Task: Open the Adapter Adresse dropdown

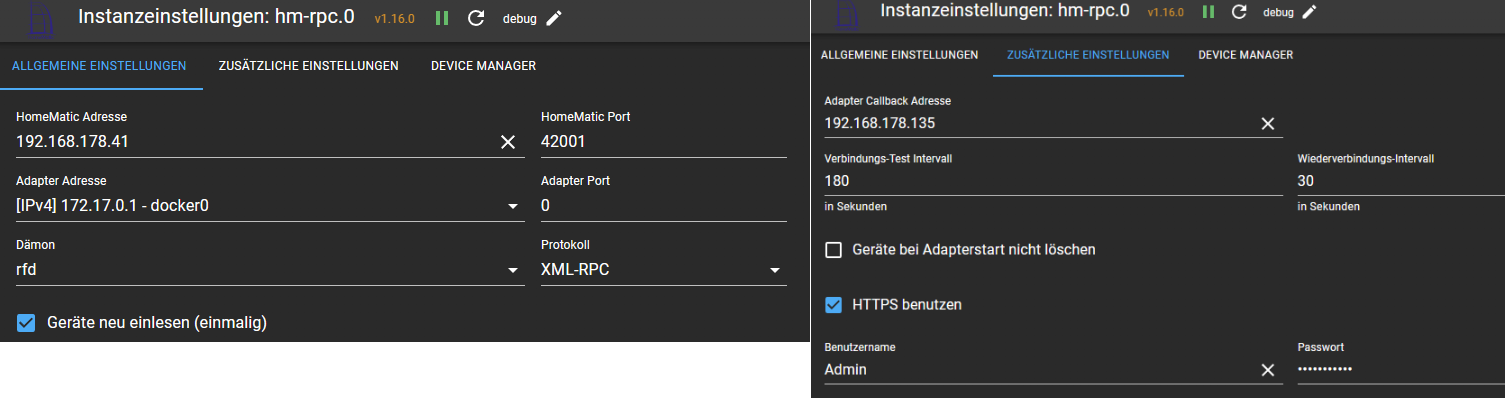Action: pyautogui.click(x=270, y=206)
